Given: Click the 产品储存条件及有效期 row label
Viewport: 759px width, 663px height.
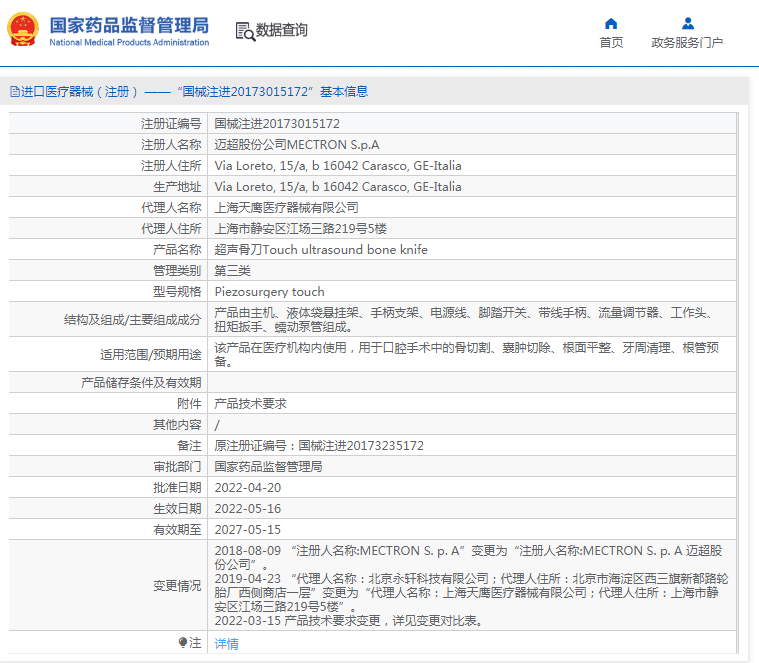Looking at the screenshot, I should (x=141, y=383).
